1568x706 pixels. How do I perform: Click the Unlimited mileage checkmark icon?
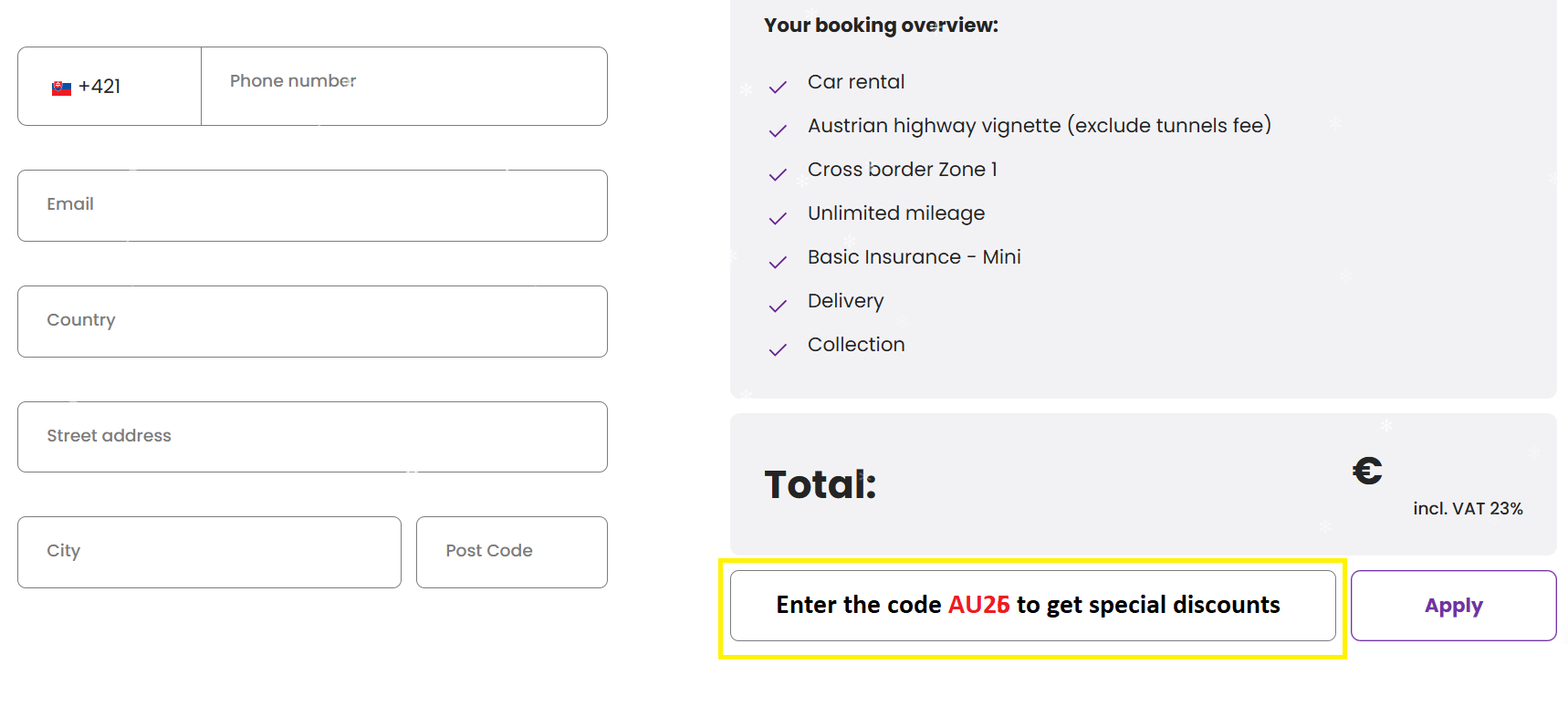tap(778, 219)
